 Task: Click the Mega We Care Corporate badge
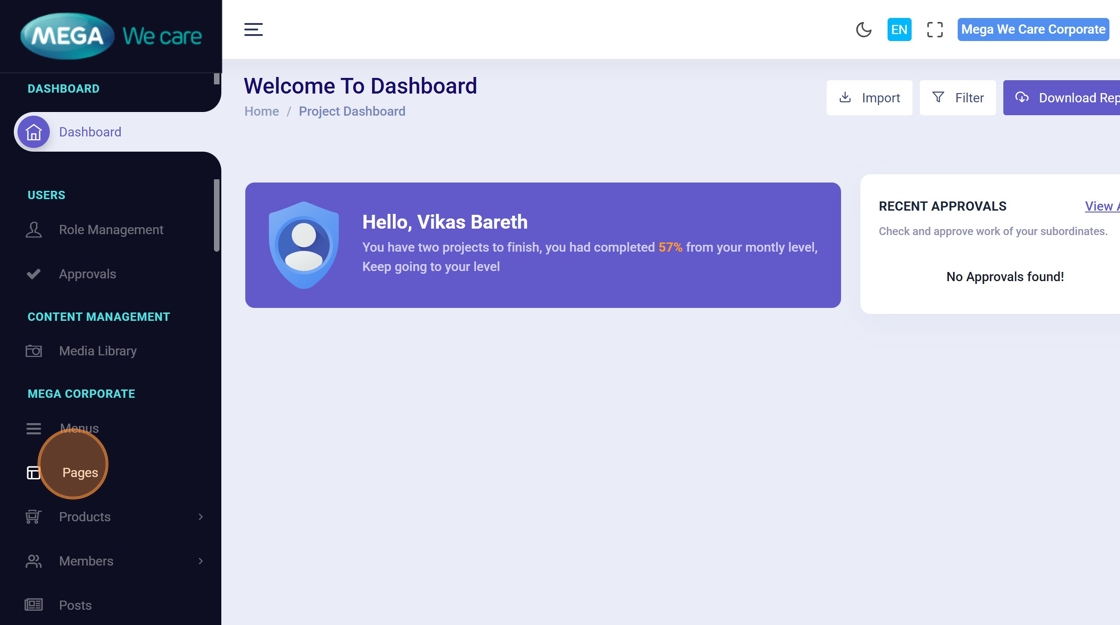[1033, 30]
